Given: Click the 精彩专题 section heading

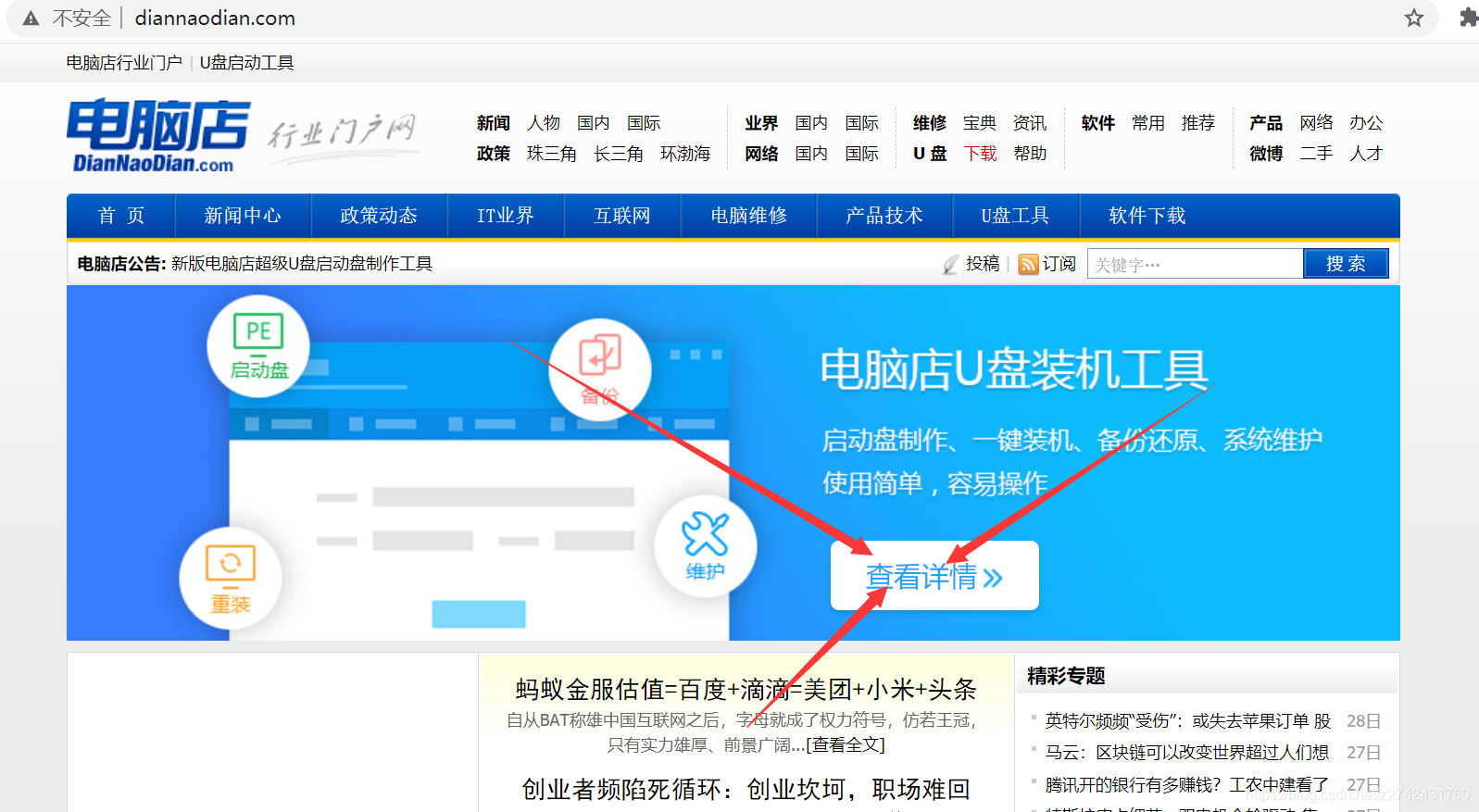Looking at the screenshot, I should pyautogui.click(x=1066, y=677).
